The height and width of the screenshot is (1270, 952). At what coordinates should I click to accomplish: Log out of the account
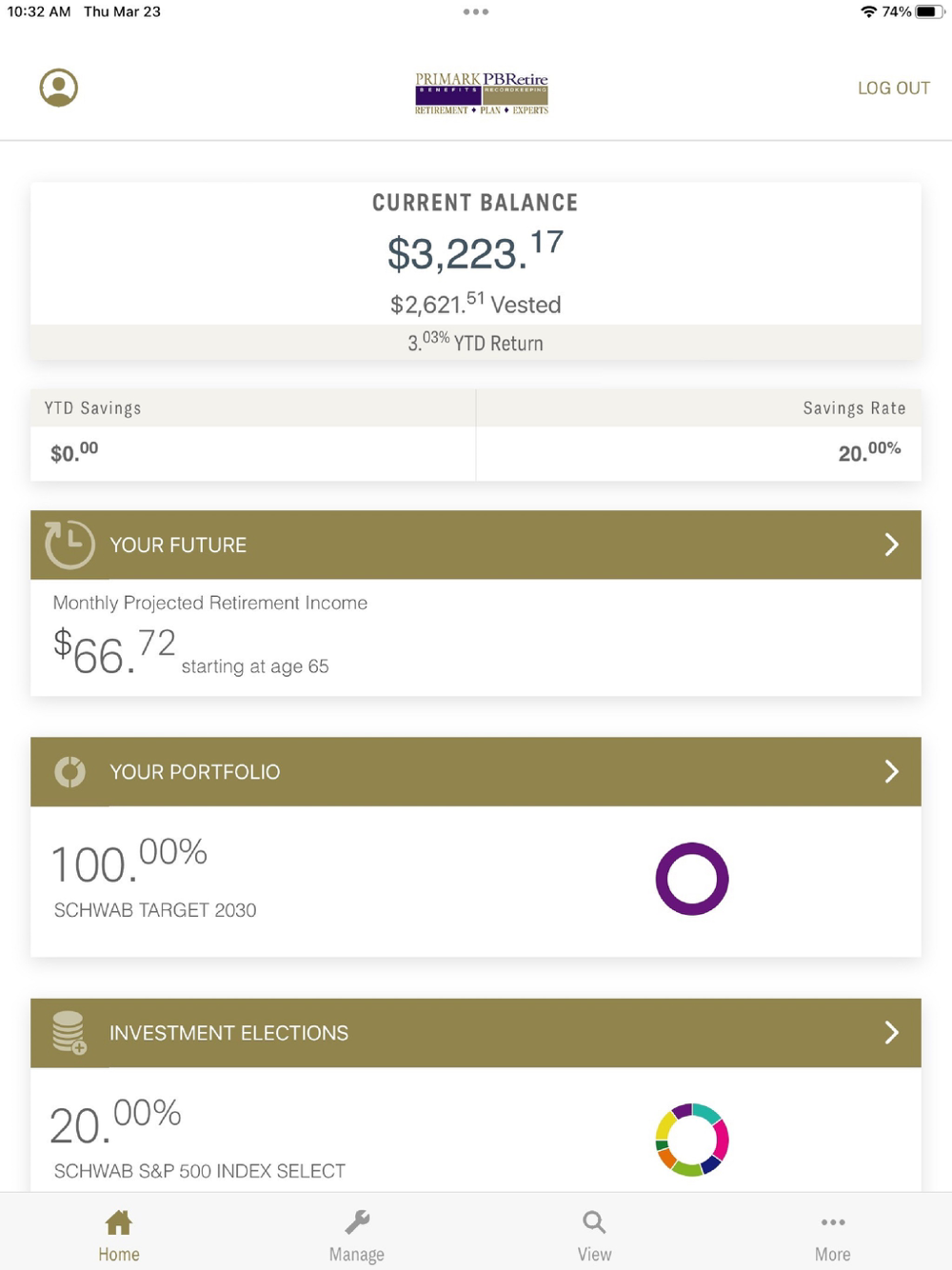pos(893,88)
